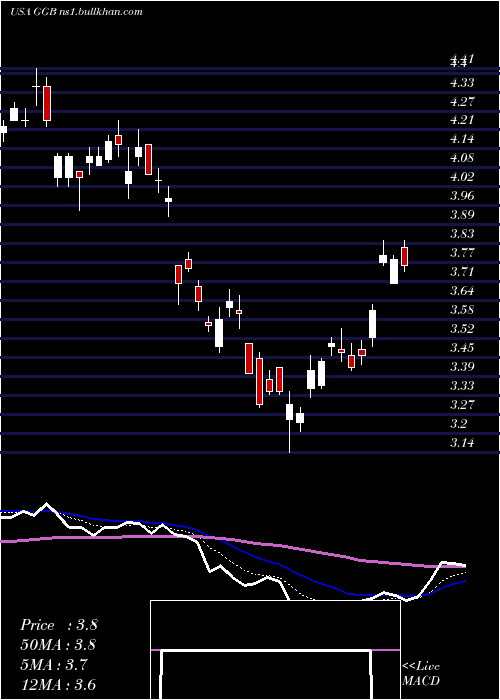
Task: Click the 3.45 price axis label
Action: point(462,348)
